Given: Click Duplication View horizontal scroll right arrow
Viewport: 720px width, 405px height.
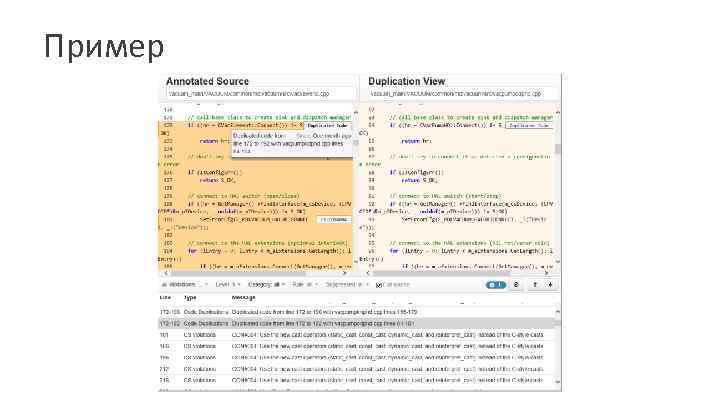Looking at the screenshot, I should 546,273.
